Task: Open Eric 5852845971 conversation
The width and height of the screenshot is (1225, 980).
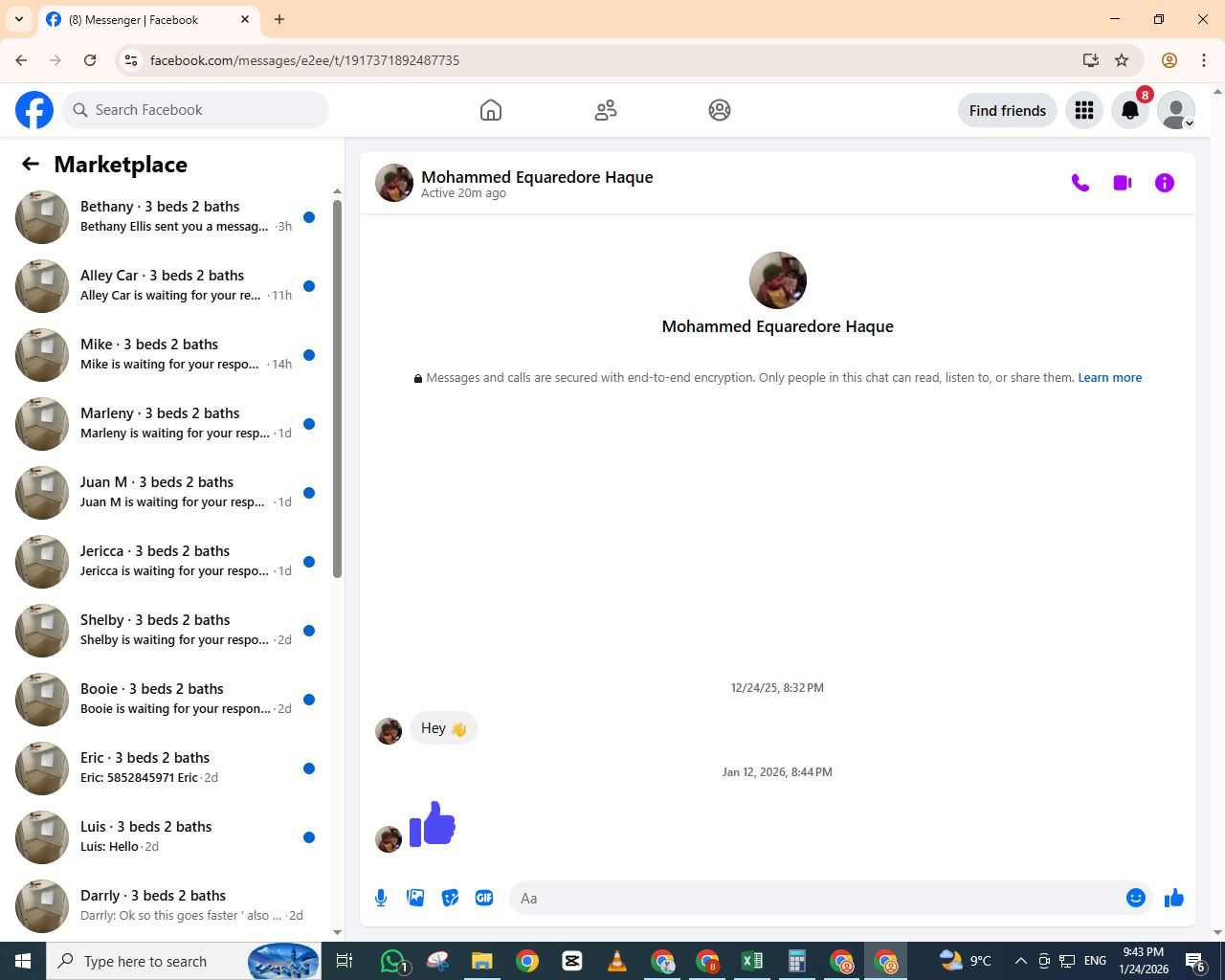Action: [165, 768]
